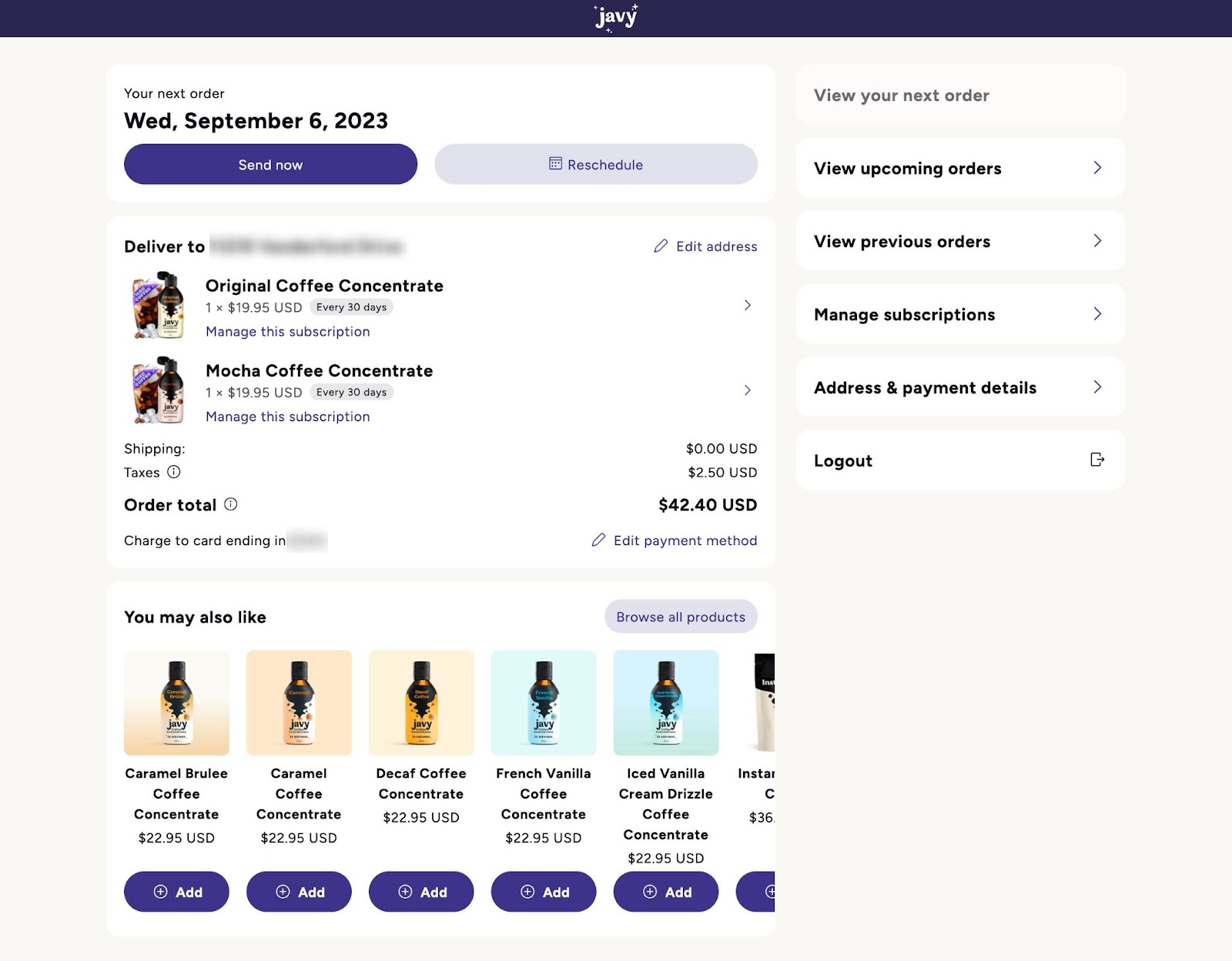Click the plus icon on Caramel Brulee's Add button
Image resolution: width=1232 pixels, height=961 pixels.
160,892
